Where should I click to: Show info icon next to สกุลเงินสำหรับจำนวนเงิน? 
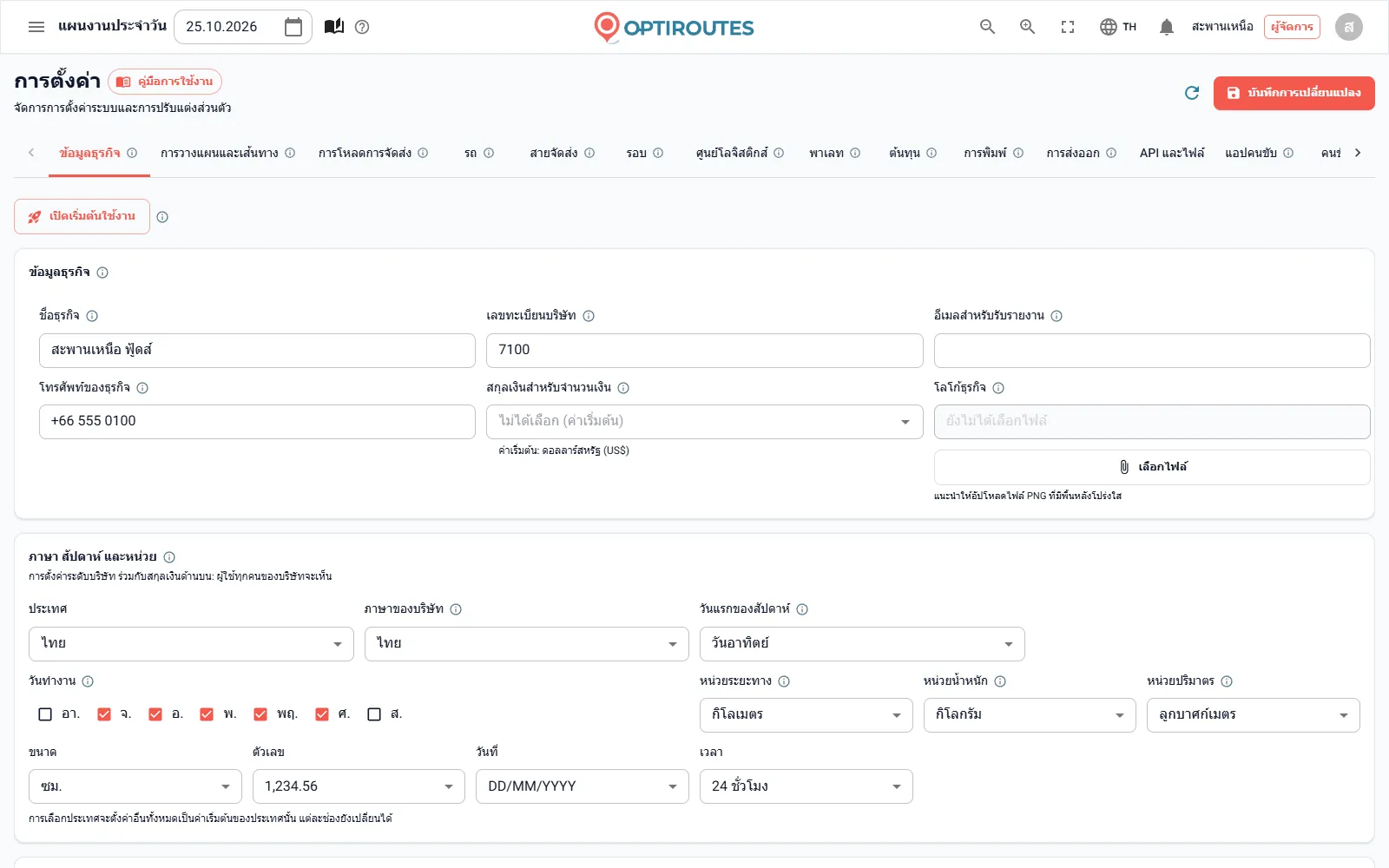coord(623,388)
